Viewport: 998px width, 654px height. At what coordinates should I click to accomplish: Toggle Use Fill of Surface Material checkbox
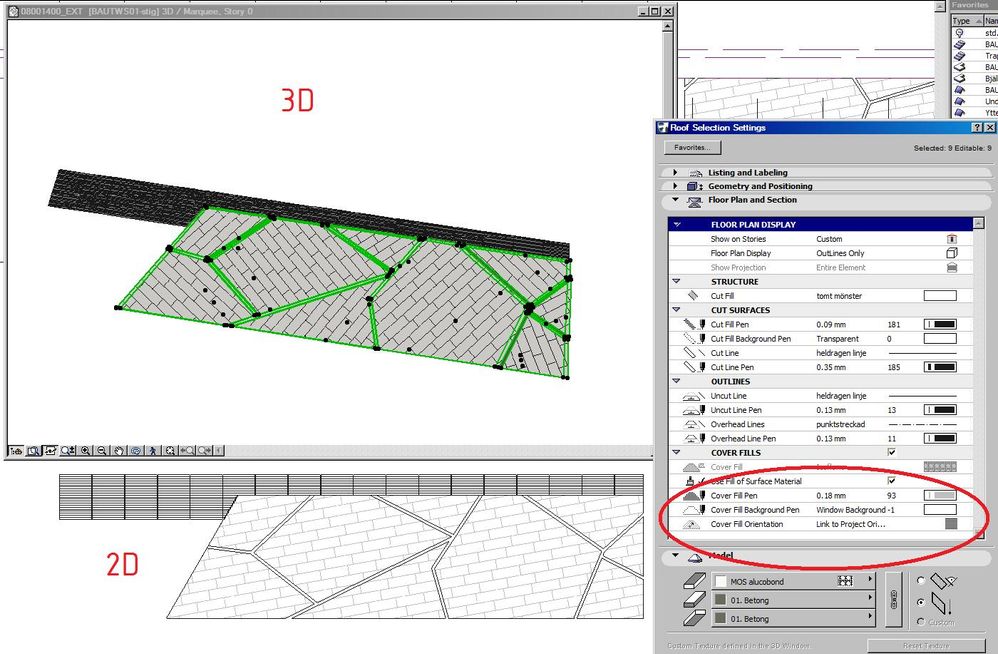coord(892,481)
